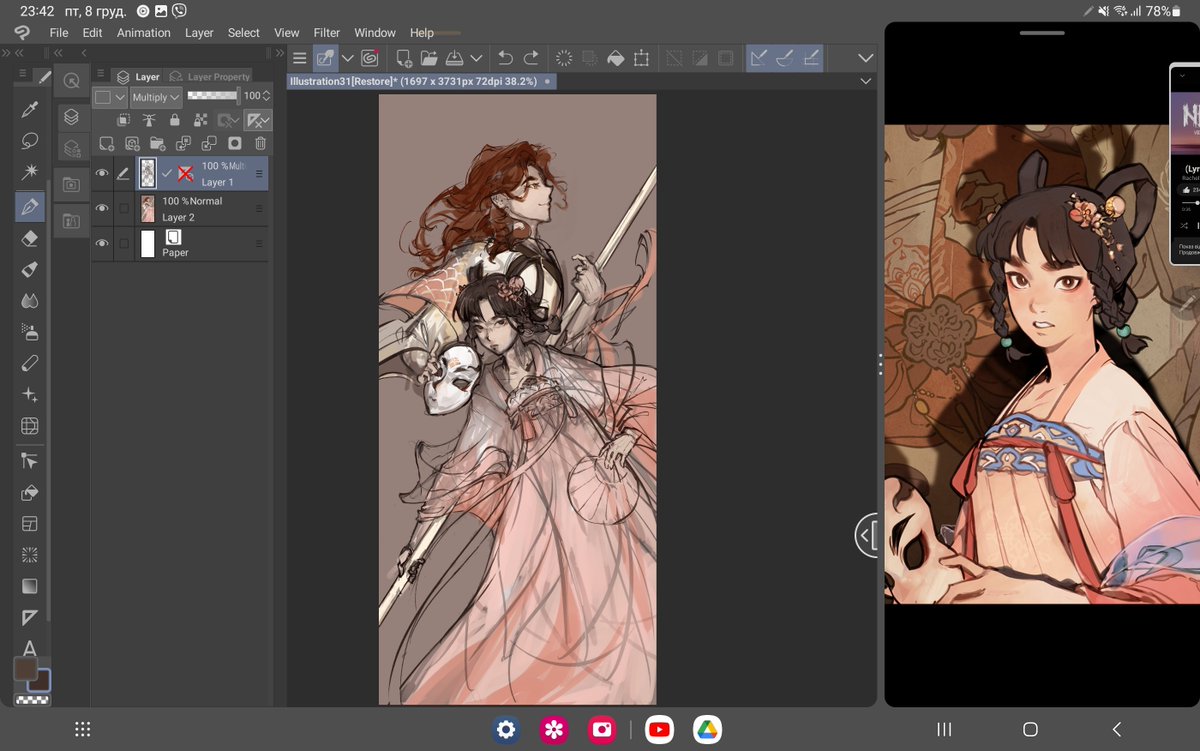Screen dimensions: 1200x751
Task: Adjust the opacity 100 stepper arrows
Action: coord(266,96)
